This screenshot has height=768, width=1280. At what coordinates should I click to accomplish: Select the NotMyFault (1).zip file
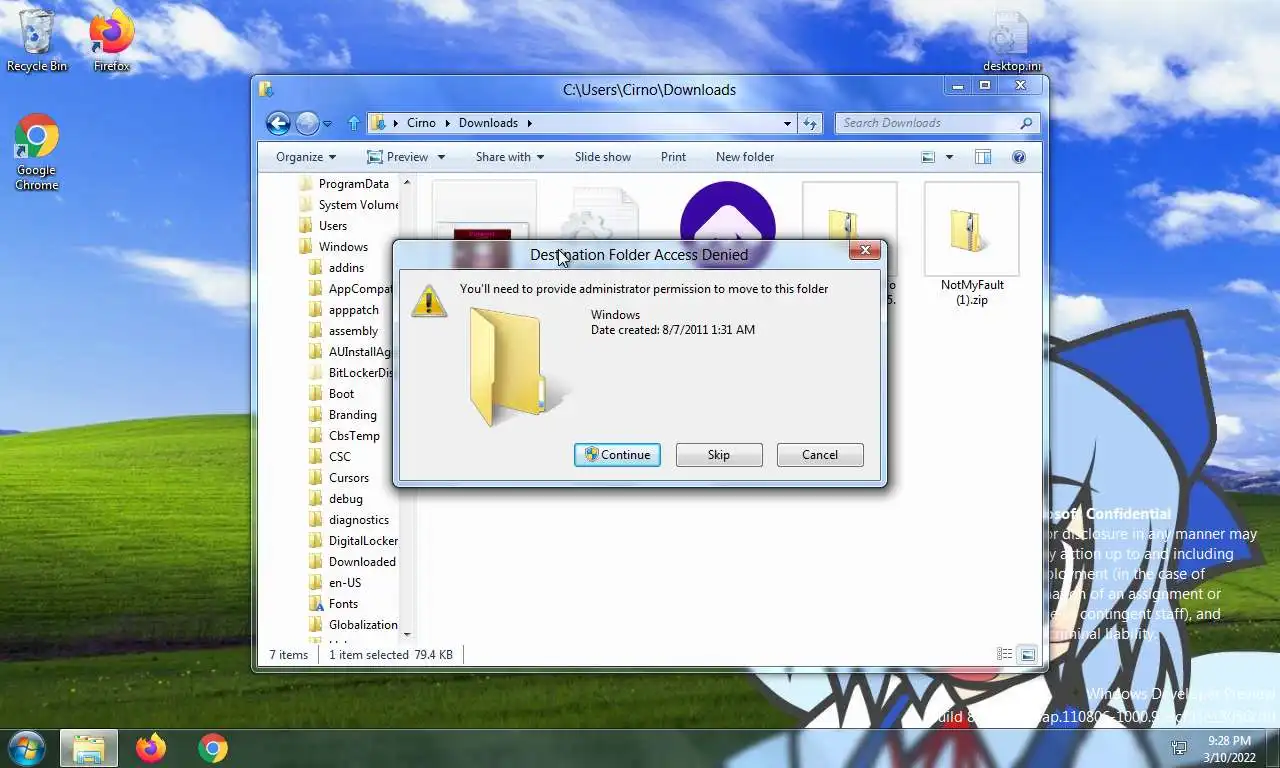(x=972, y=245)
